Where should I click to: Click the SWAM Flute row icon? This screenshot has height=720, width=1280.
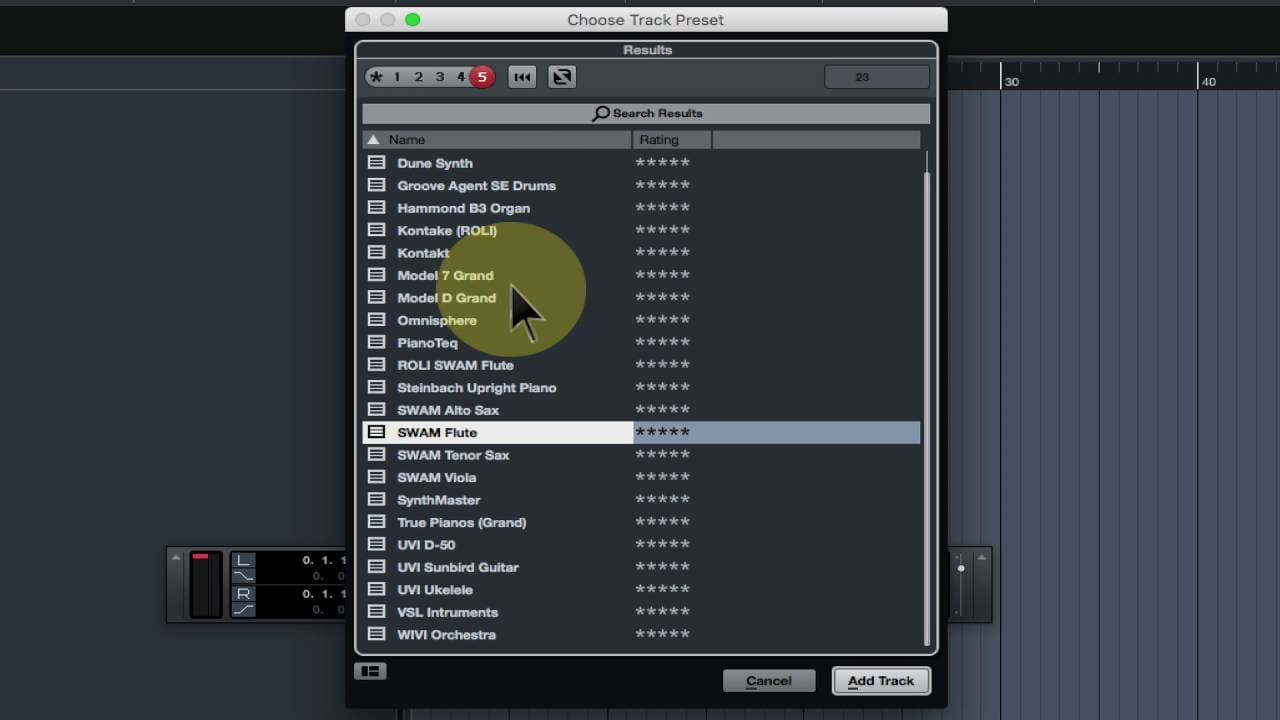point(376,432)
